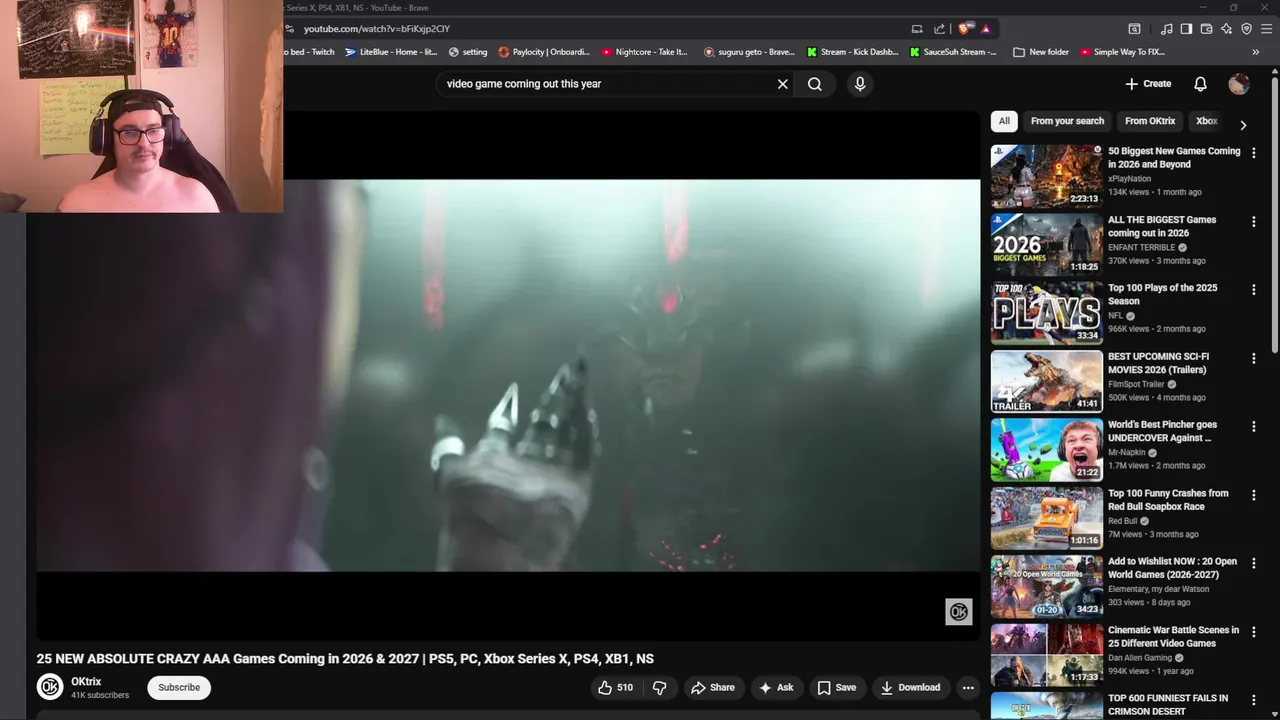Open the OKtrix channel name link

pyautogui.click(x=86, y=681)
